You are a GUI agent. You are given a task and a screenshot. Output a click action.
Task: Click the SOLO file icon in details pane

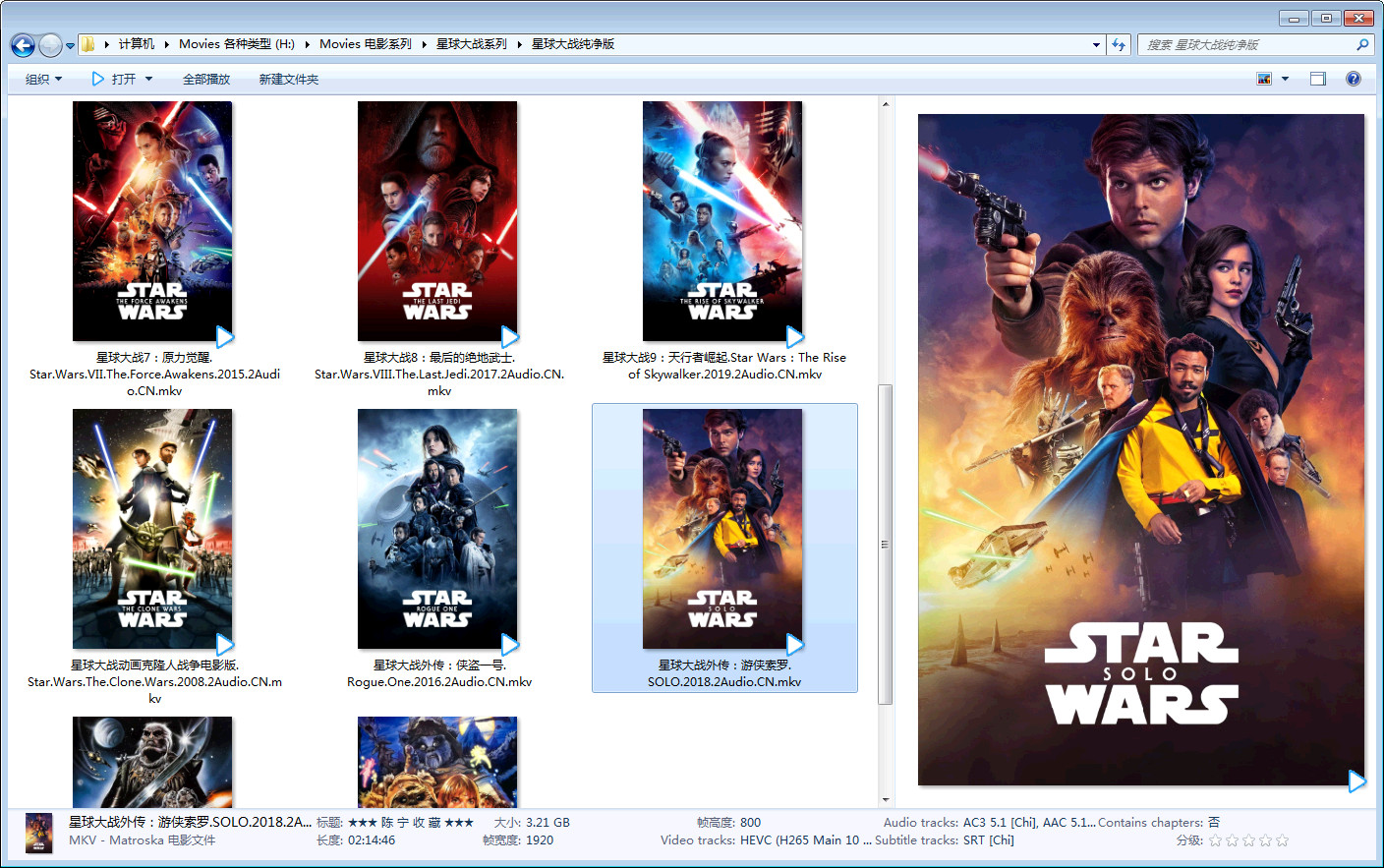pos(38,833)
